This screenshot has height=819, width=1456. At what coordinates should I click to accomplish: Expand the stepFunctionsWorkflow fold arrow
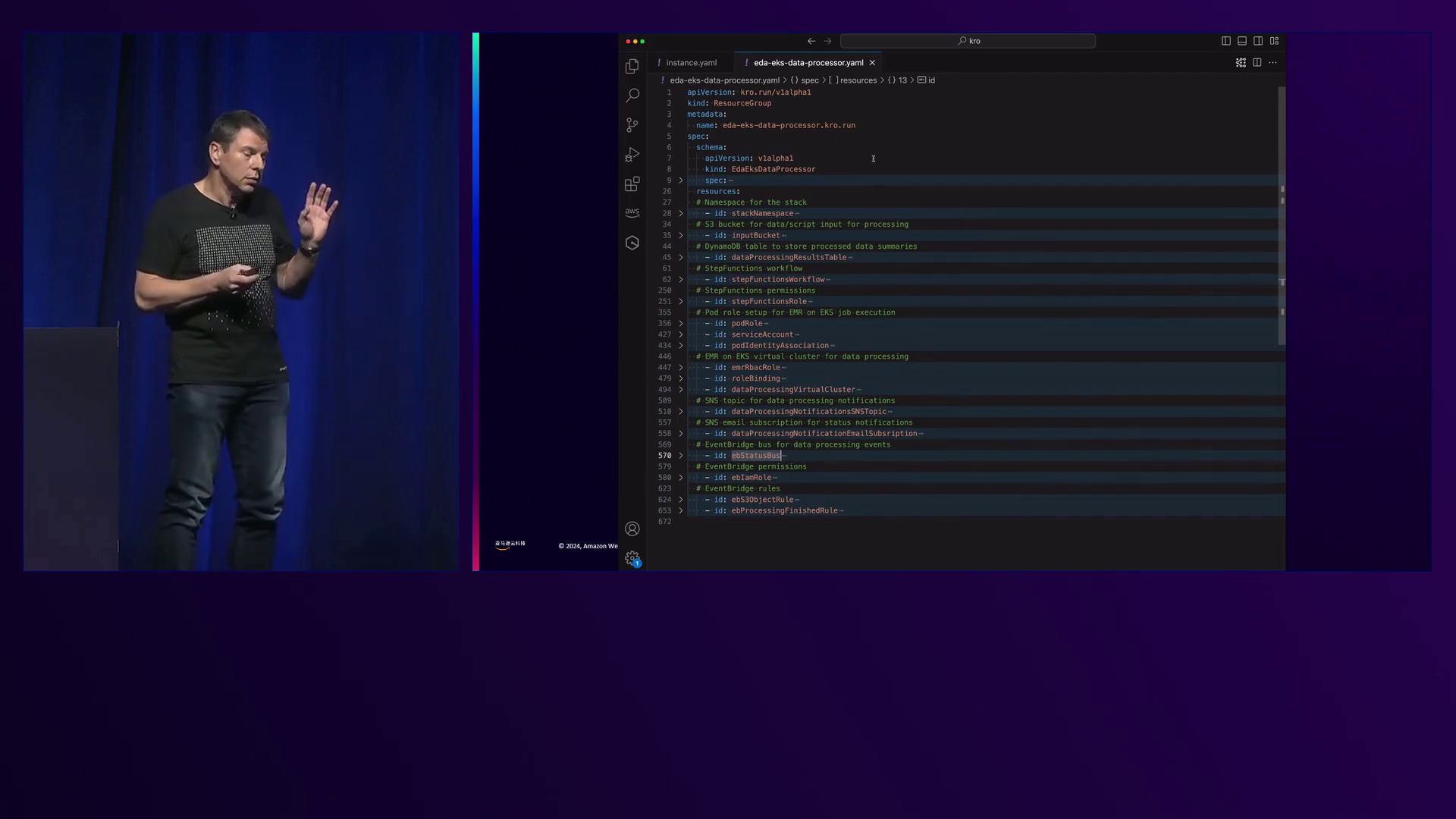[681, 280]
